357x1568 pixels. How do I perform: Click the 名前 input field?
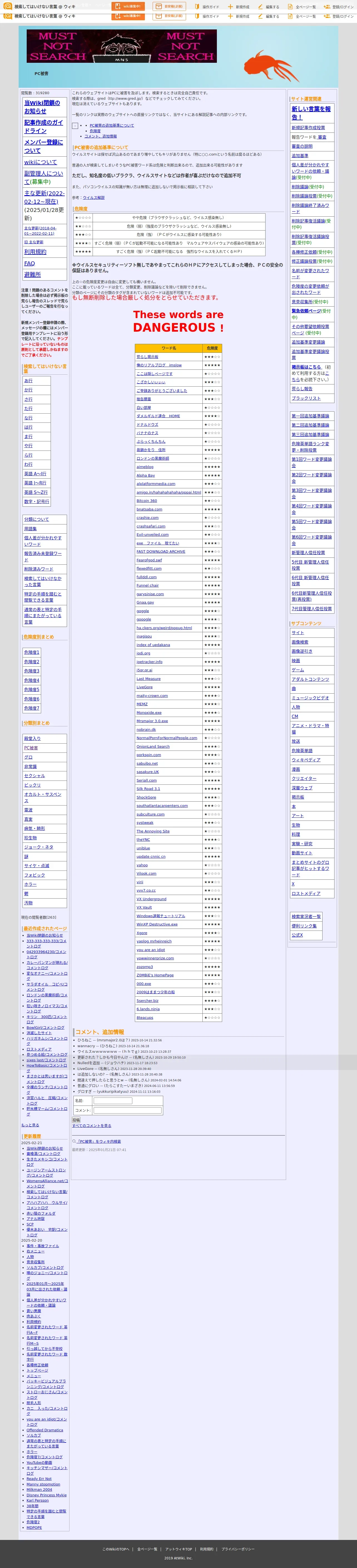click(113, 1101)
